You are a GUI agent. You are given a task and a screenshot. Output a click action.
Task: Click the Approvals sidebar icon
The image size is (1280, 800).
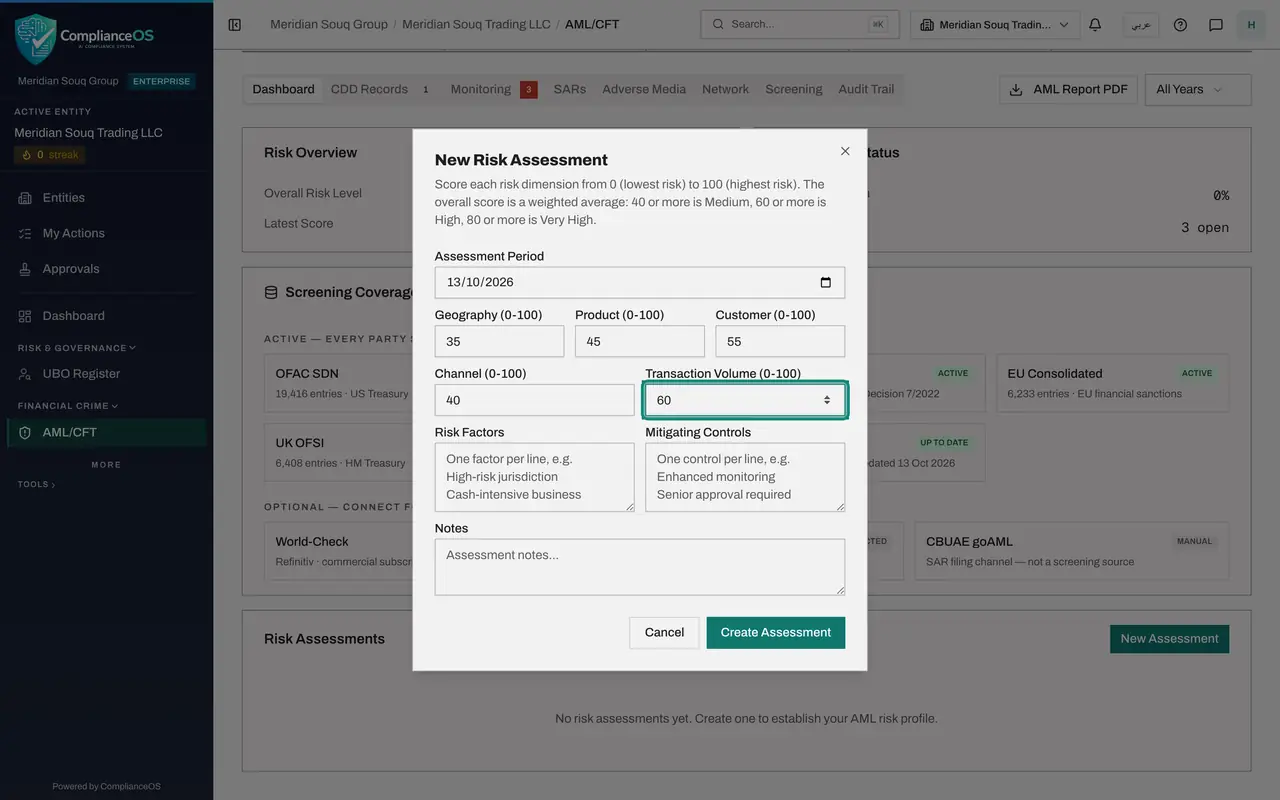pos(25,269)
